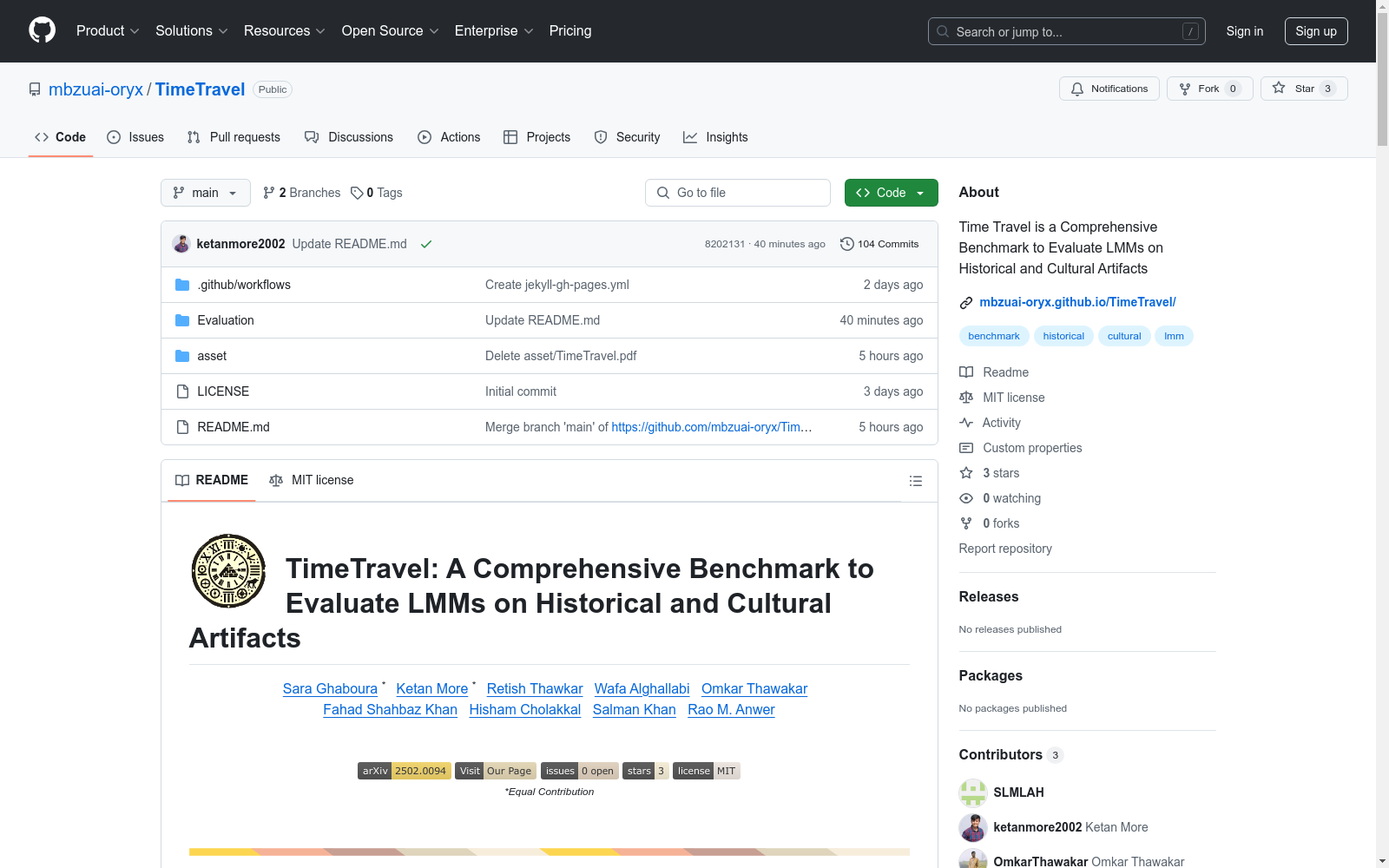
Task: Click the lmm topic tag
Action: pyautogui.click(x=1174, y=336)
